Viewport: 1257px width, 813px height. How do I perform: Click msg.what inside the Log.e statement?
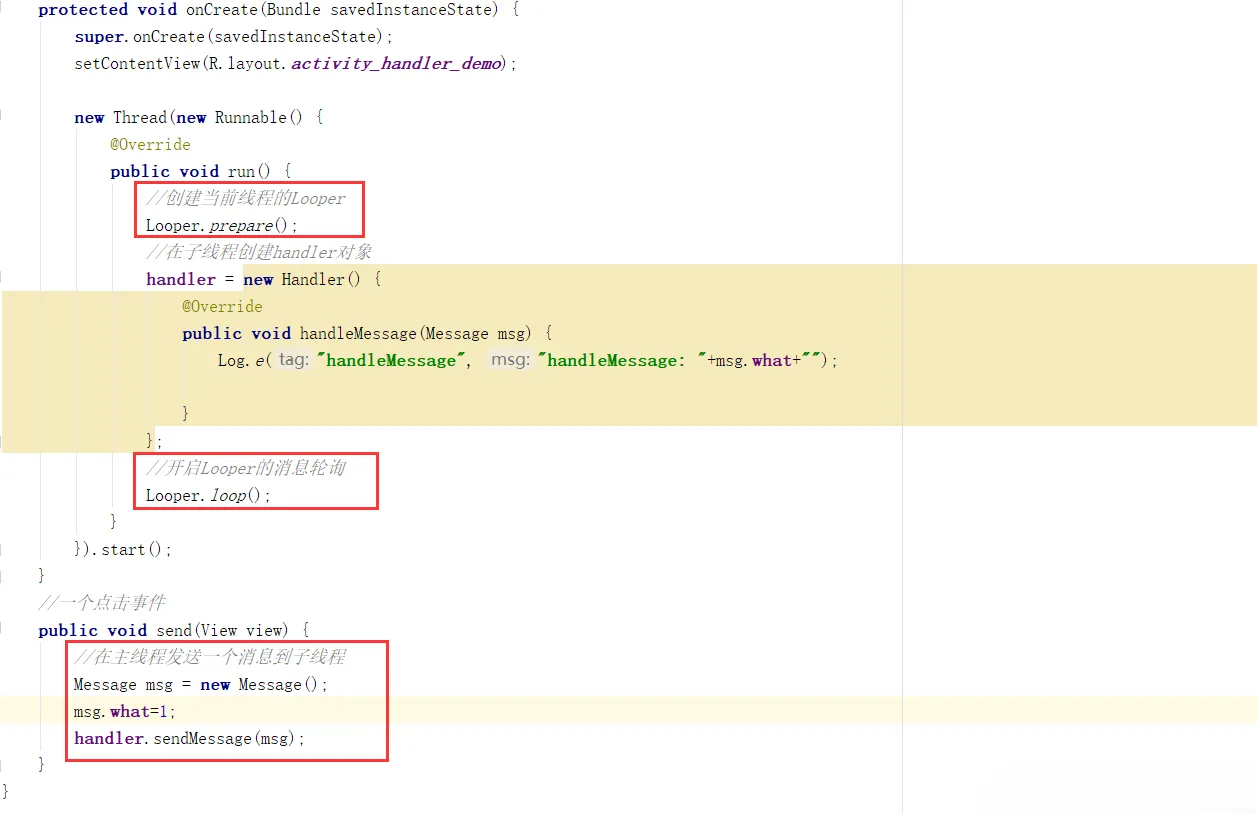click(x=753, y=360)
